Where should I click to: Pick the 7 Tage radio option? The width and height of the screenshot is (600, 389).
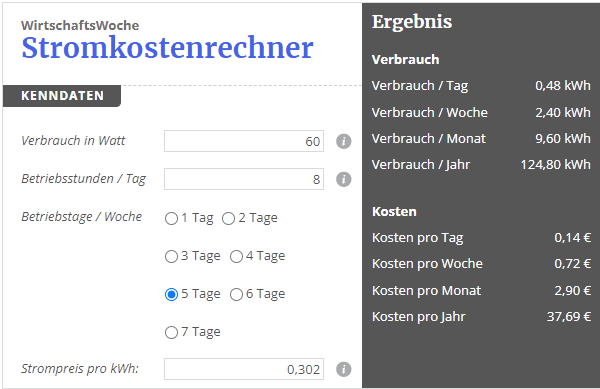171,332
